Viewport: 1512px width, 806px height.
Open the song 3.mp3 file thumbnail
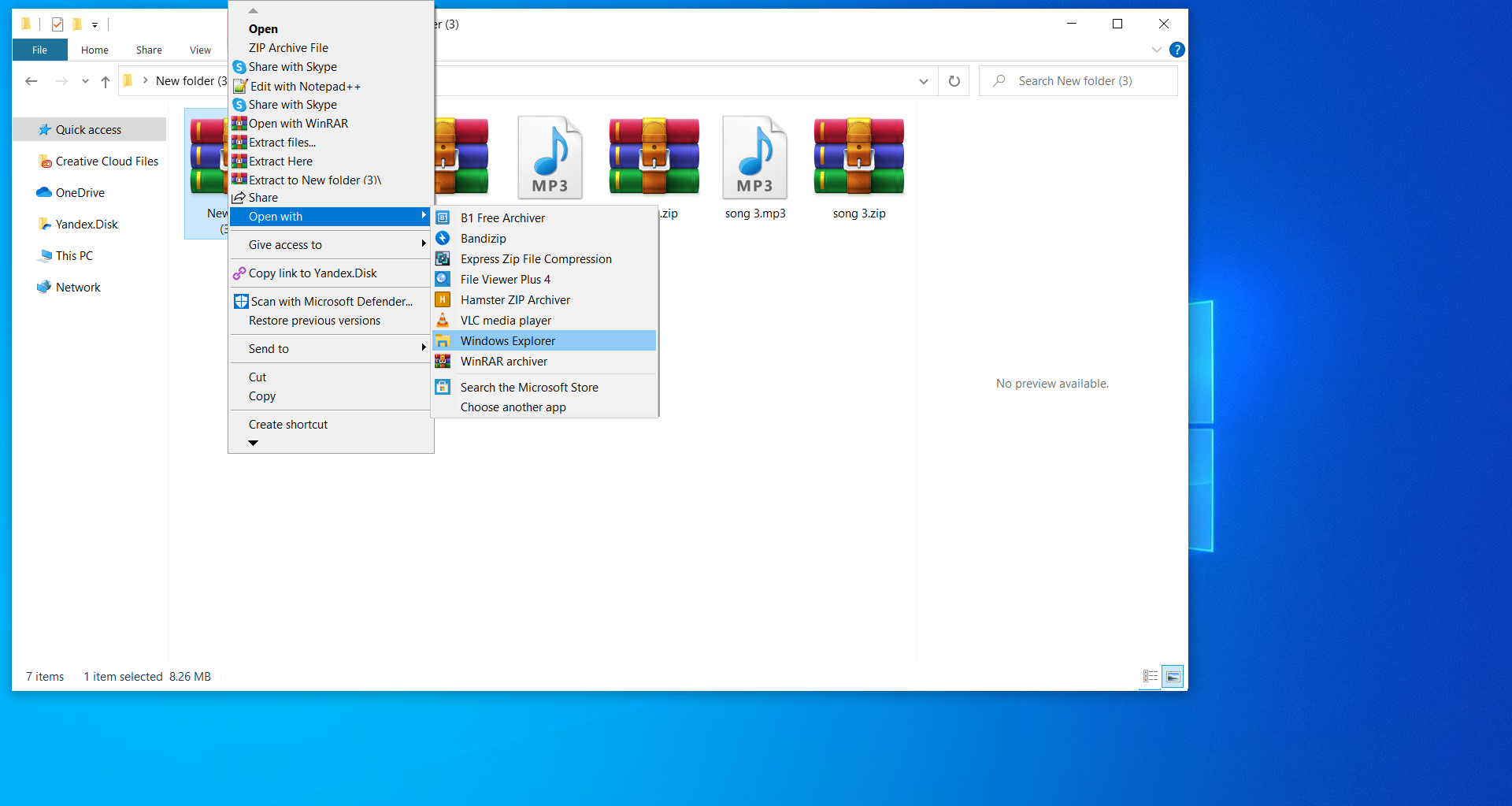(x=754, y=159)
